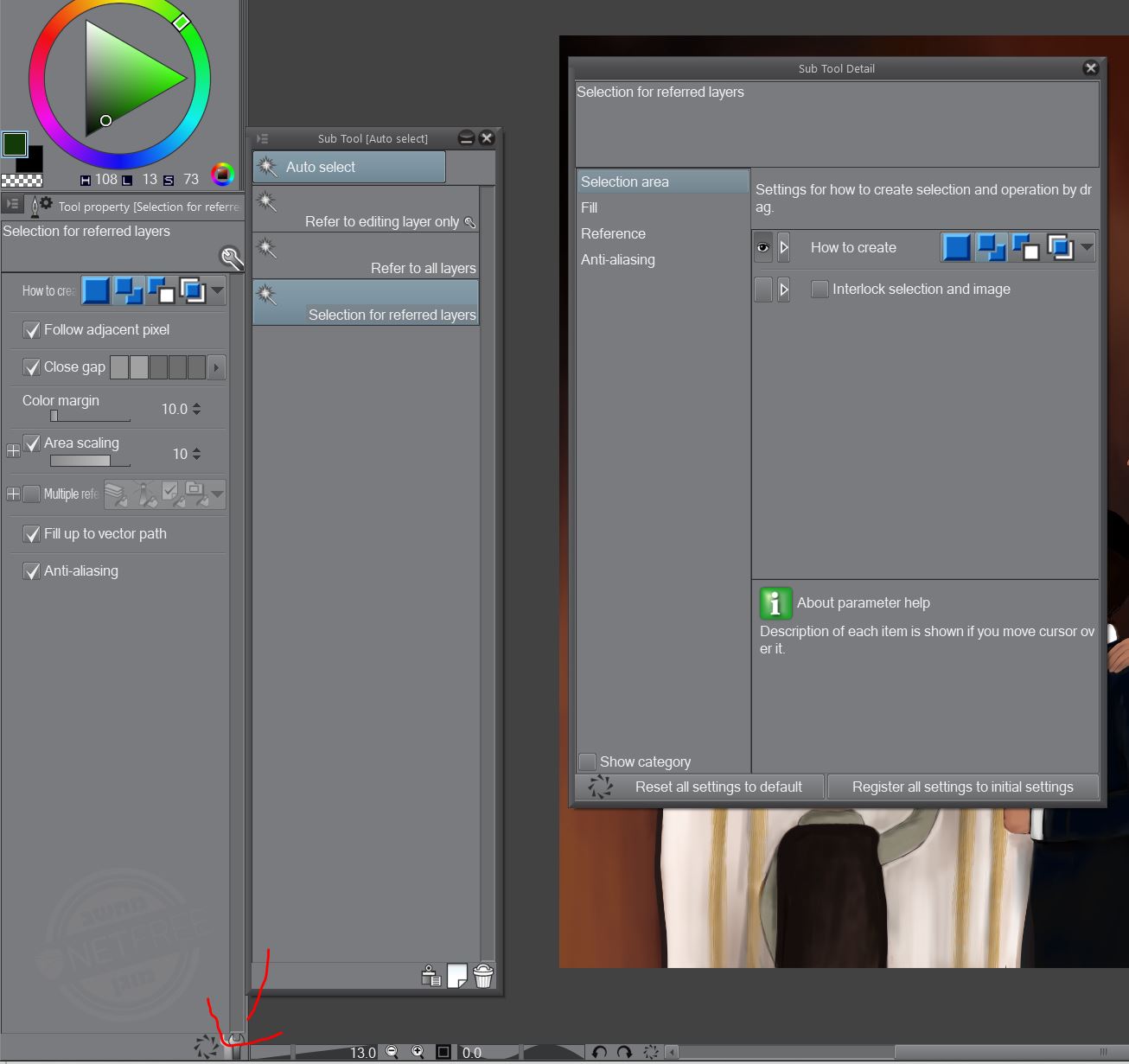Image resolution: width=1129 pixels, height=1064 pixels.
Task: Uncheck Follow adjacent pixel
Action: tap(32, 330)
